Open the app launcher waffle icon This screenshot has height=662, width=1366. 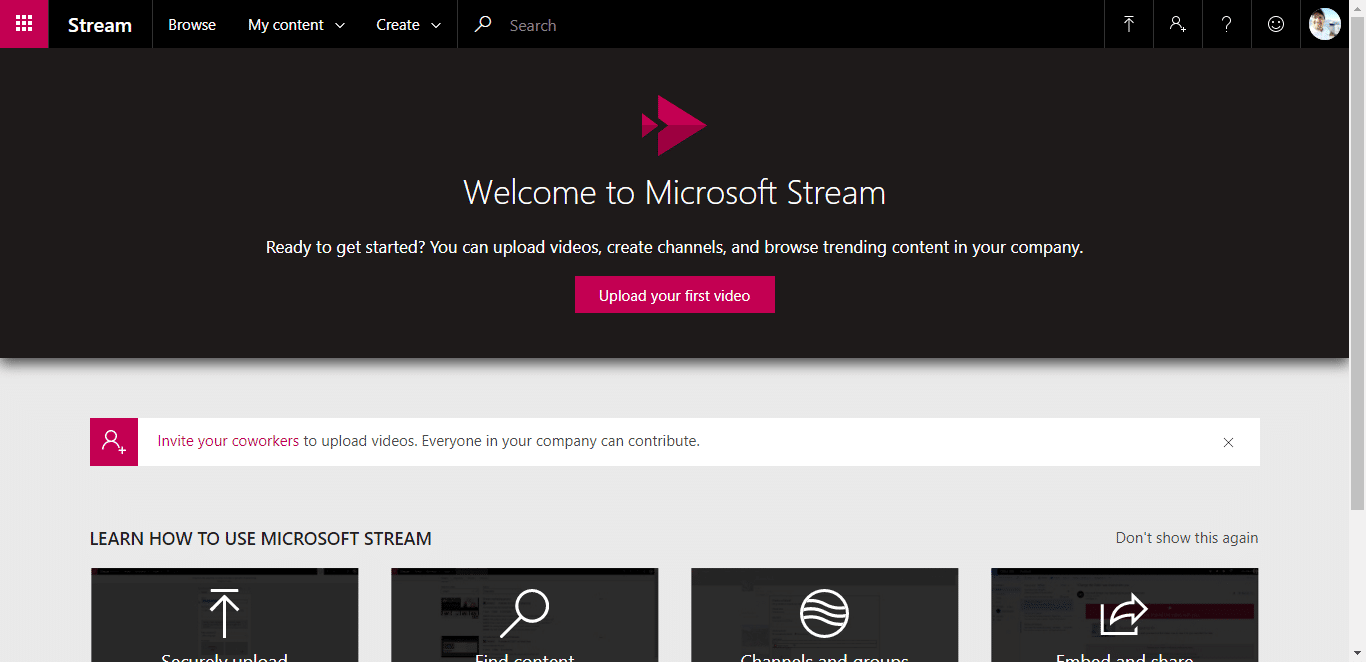pyautogui.click(x=24, y=24)
